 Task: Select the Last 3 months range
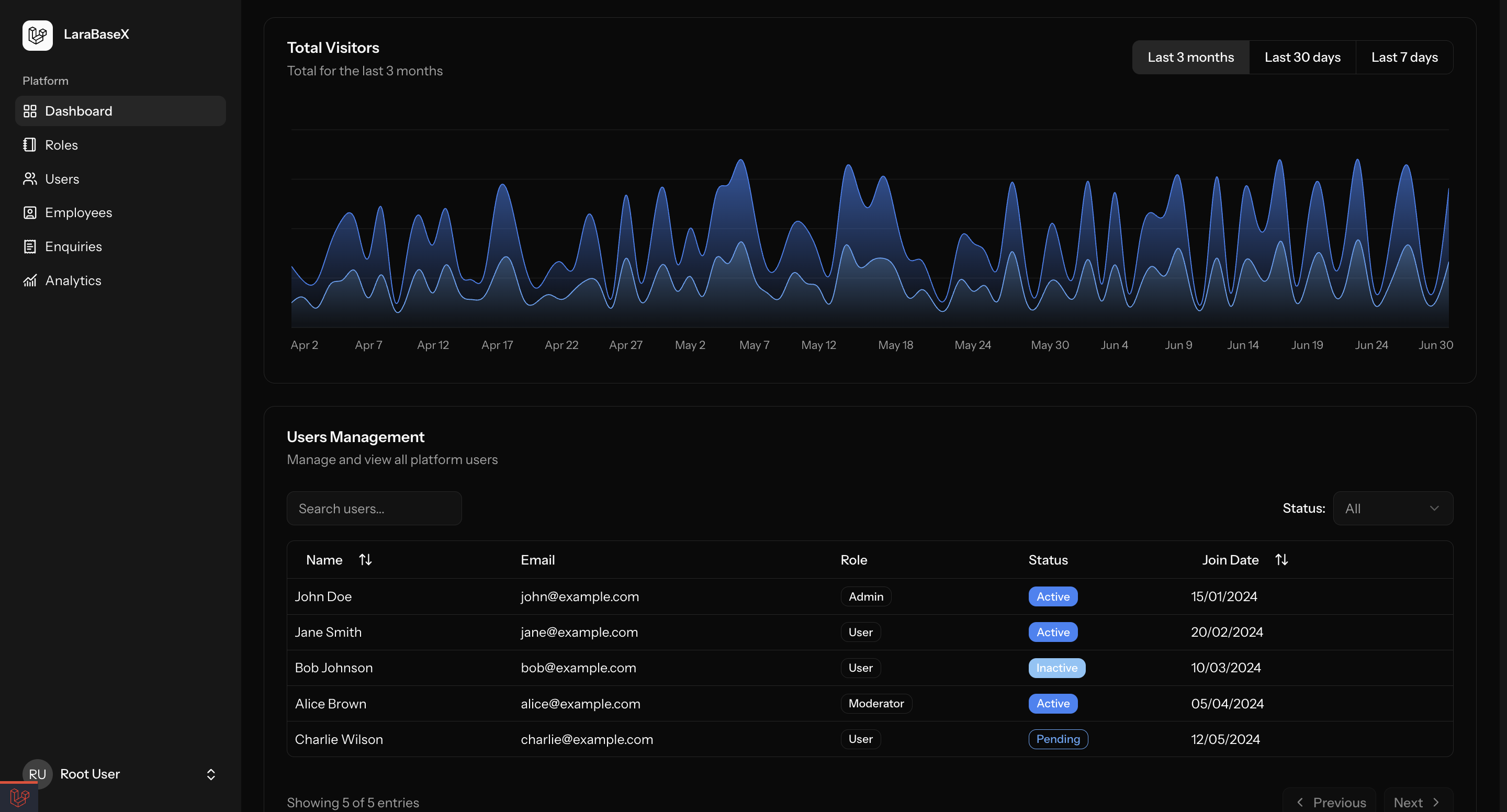point(1190,58)
